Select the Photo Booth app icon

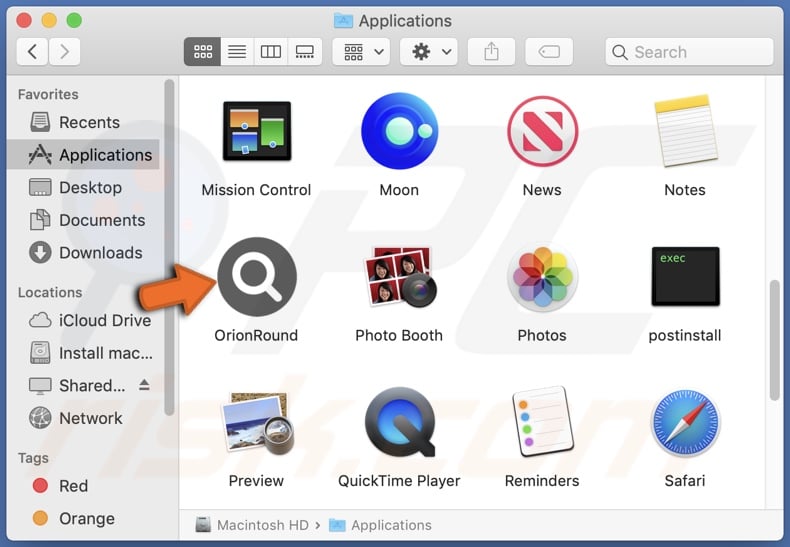tap(400, 277)
